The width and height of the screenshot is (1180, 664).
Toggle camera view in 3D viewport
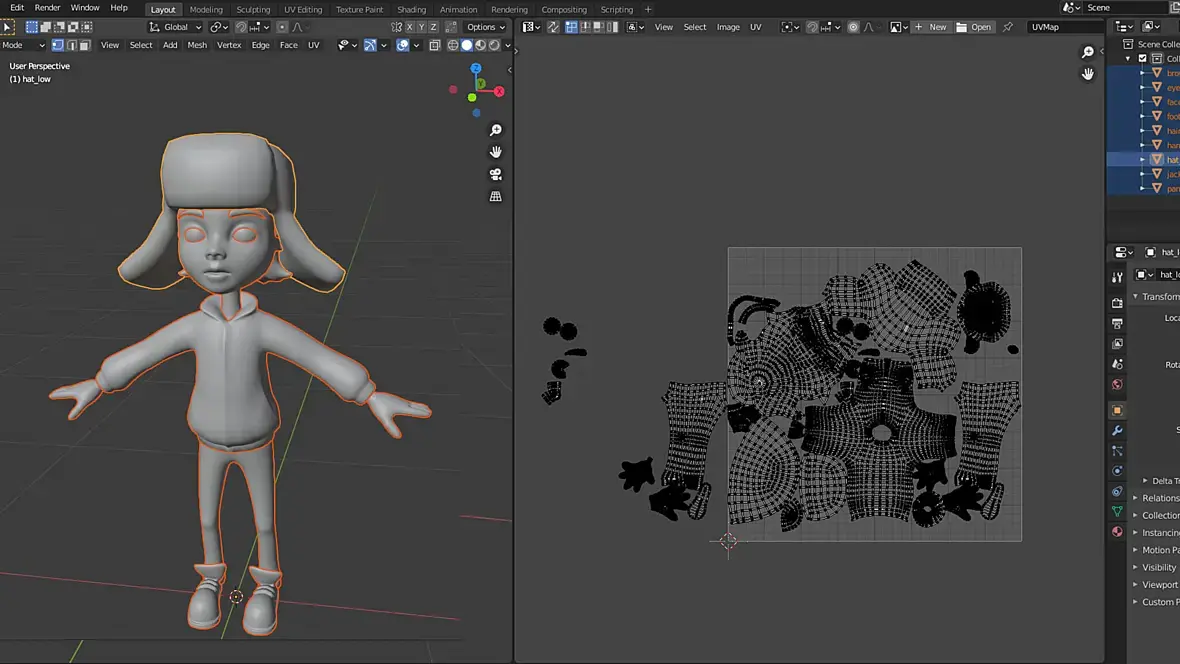coord(495,174)
